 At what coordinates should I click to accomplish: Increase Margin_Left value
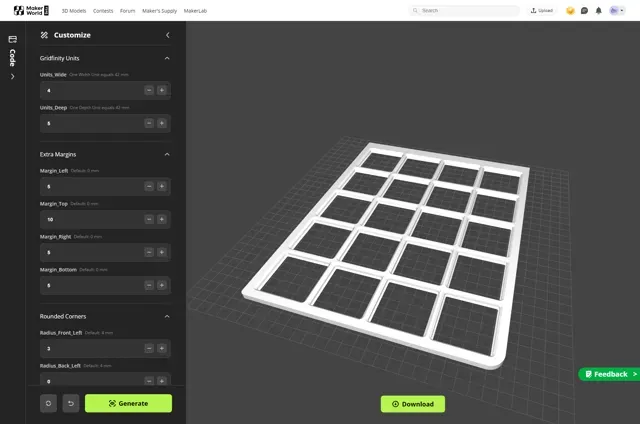coord(162,186)
